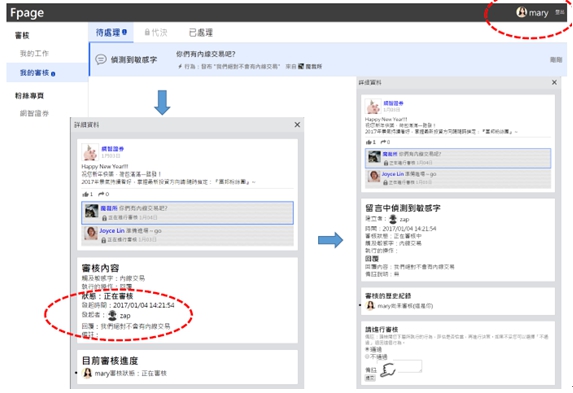Click the zap avatar under 留言中偵測到敏感字
This screenshot has width=573, height=393.
click(x=393, y=219)
